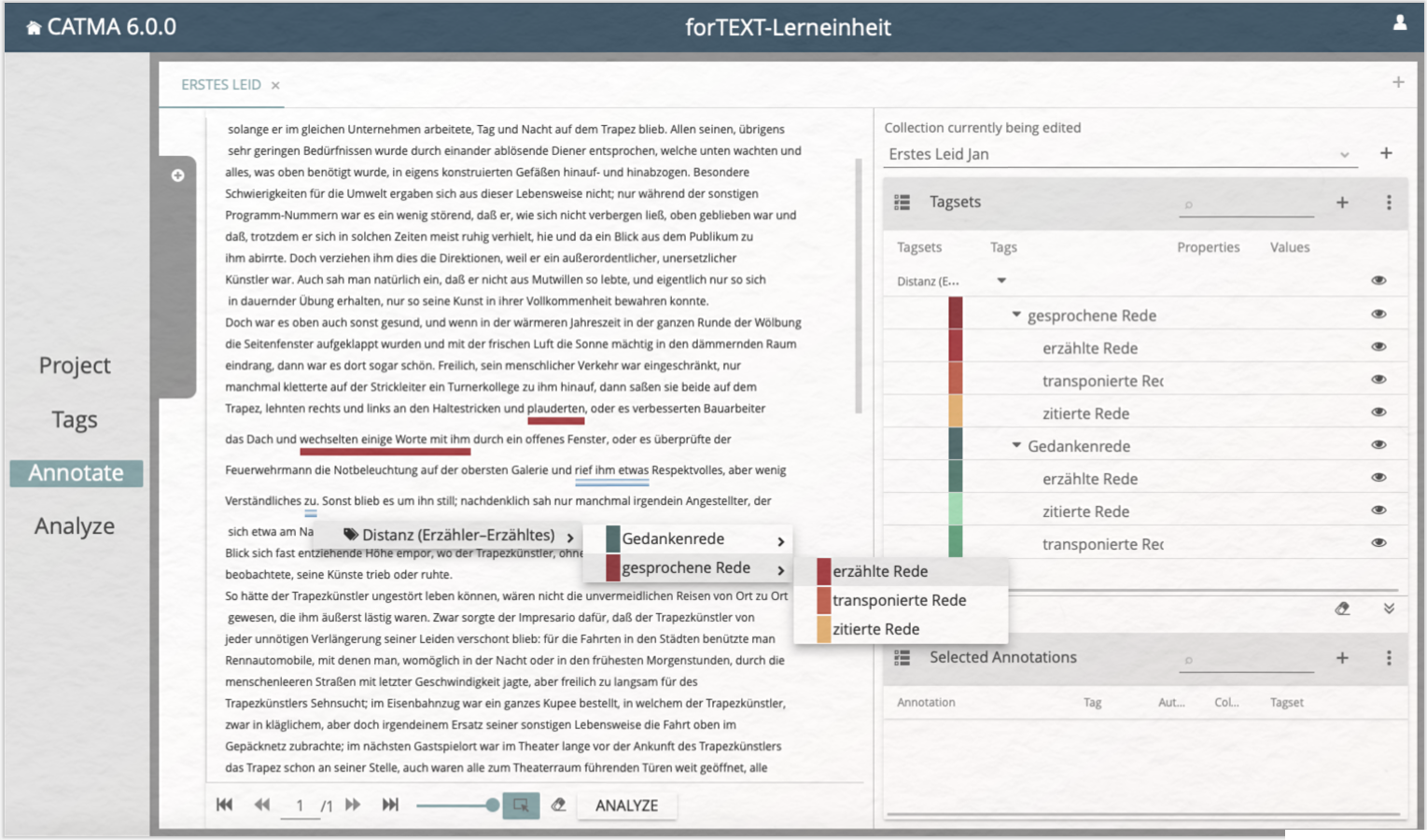Image resolution: width=1427 pixels, height=840 pixels.
Task: Collapse the Gedankenrede tree node
Action: 1016,445
